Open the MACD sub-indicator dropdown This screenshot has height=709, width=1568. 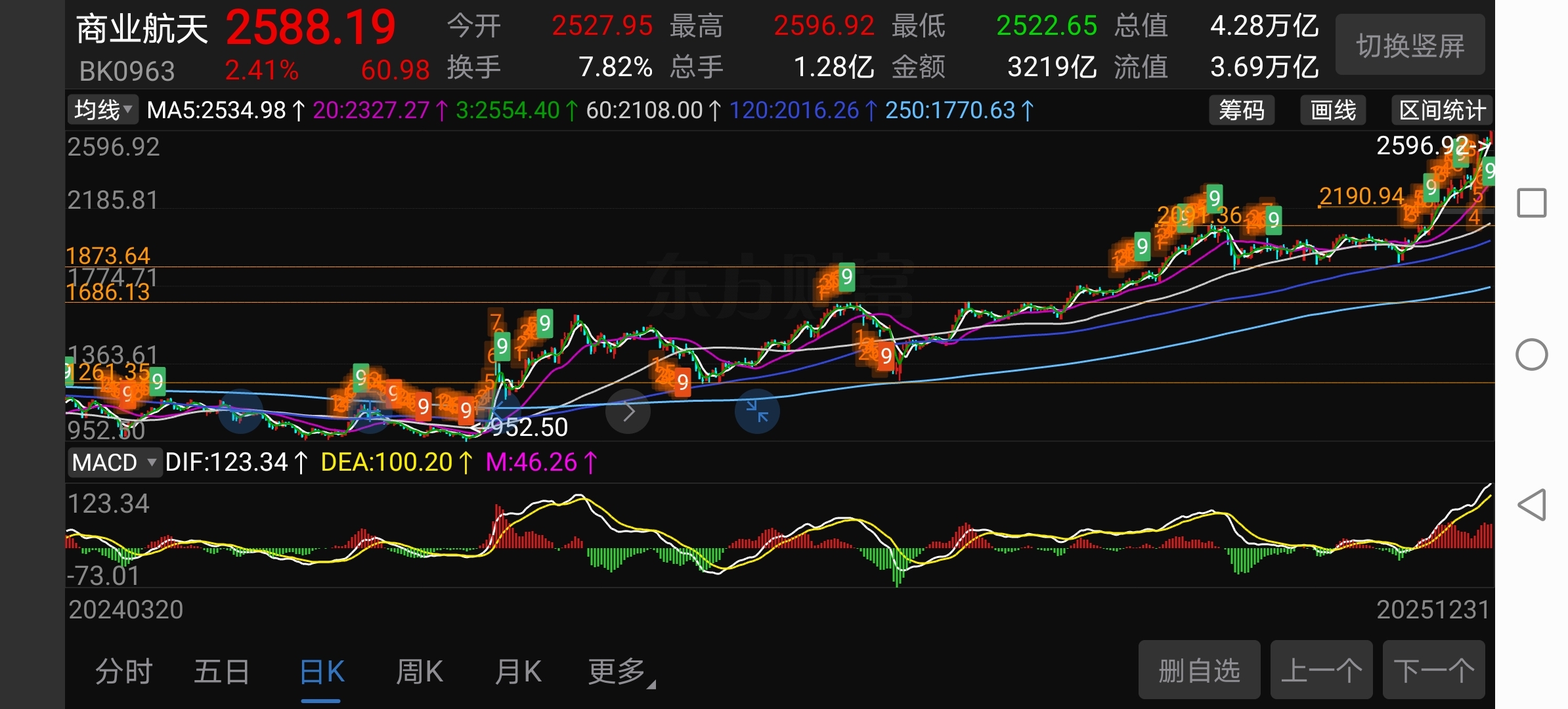coord(115,463)
